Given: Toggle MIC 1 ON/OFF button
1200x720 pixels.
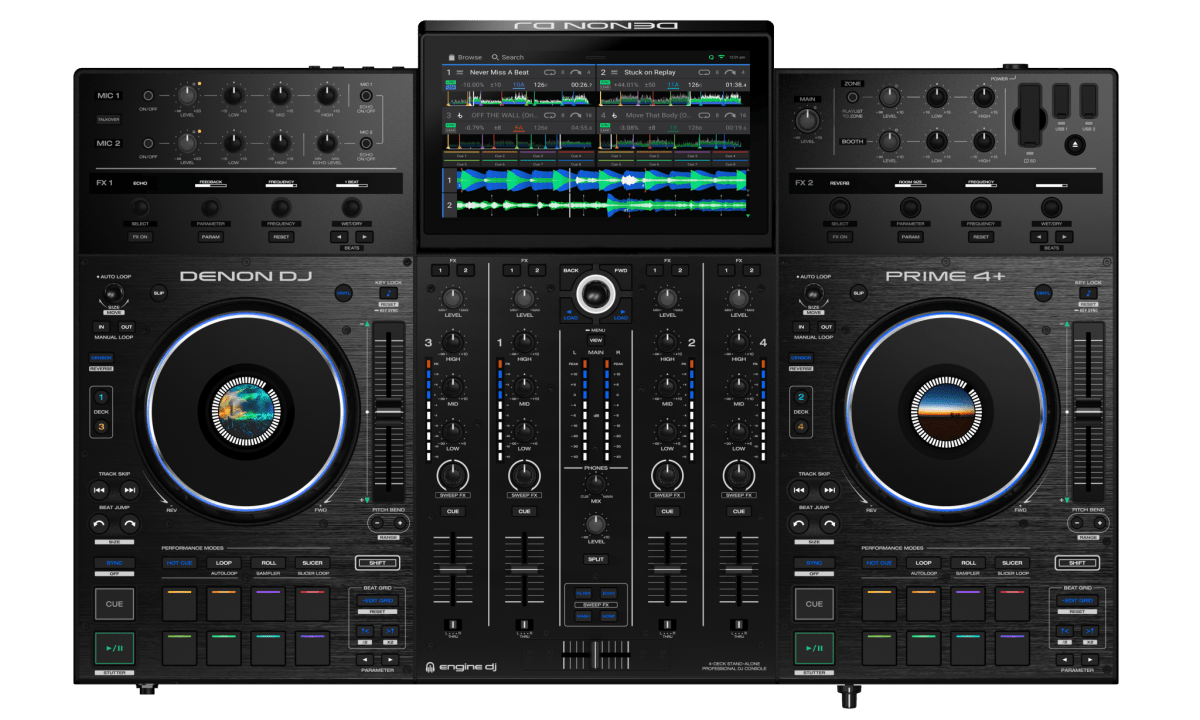Looking at the screenshot, I should 148,94.
